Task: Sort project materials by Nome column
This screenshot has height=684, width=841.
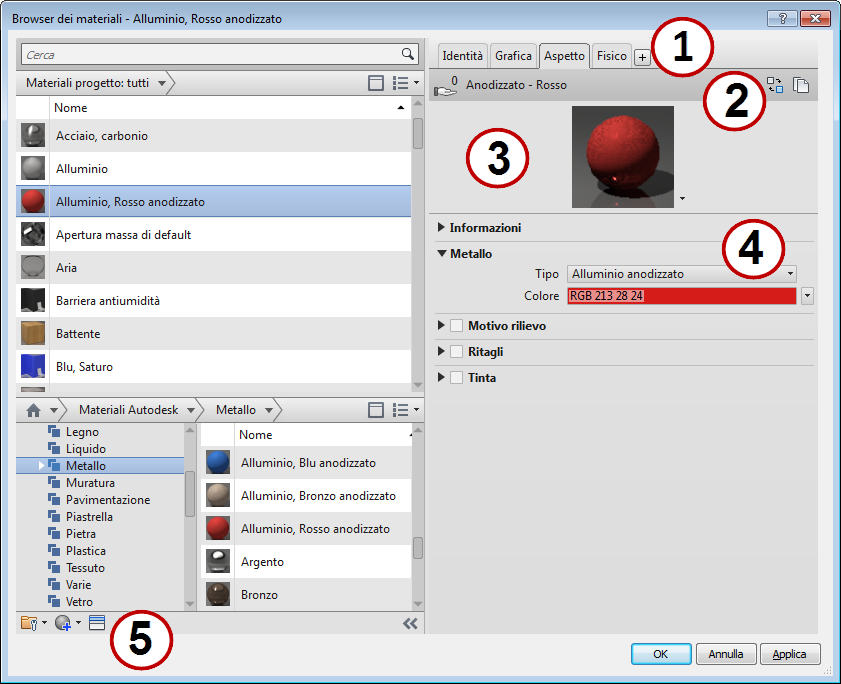Action: 230,108
